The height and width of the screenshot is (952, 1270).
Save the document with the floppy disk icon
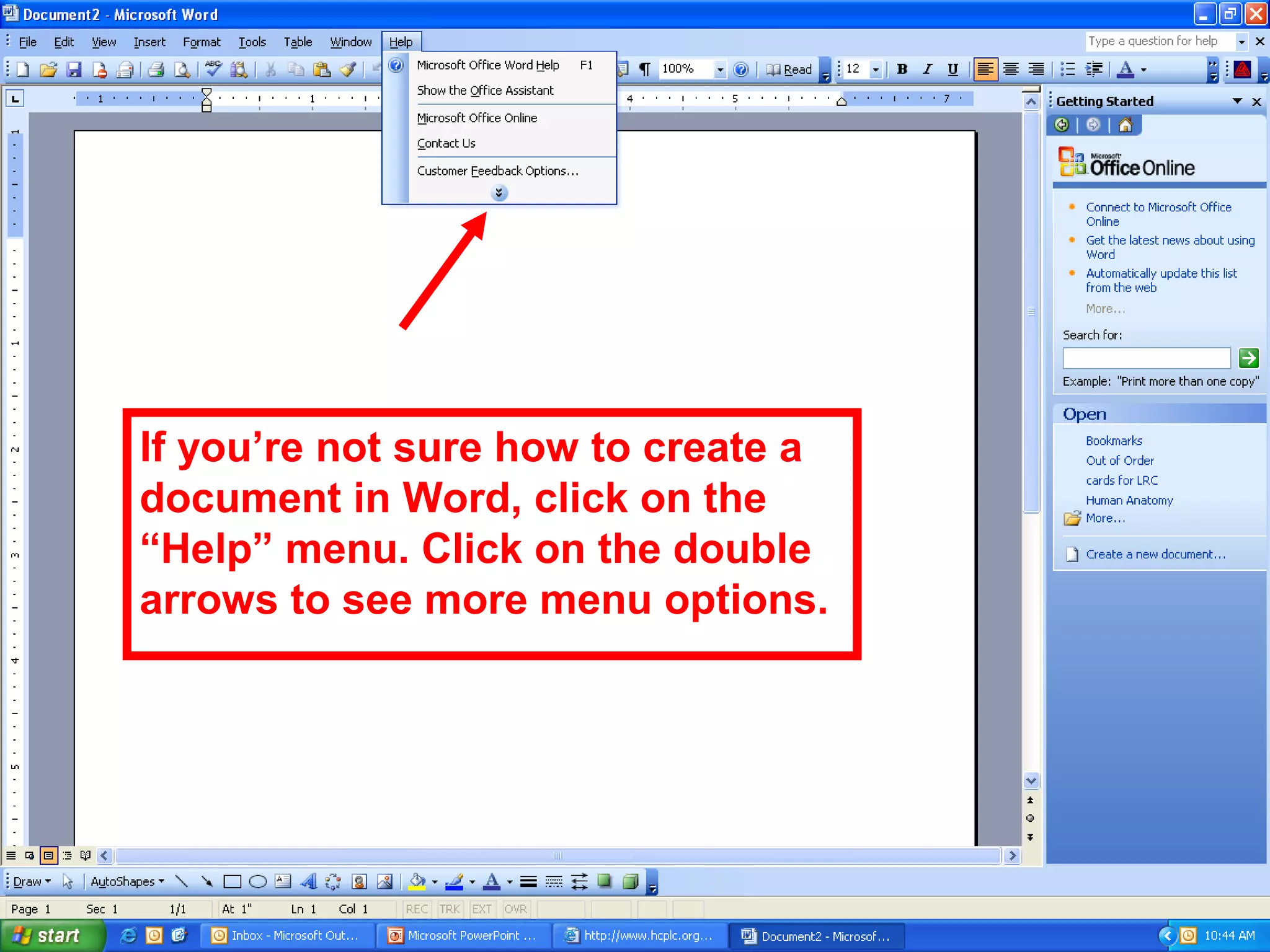pos(74,69)
